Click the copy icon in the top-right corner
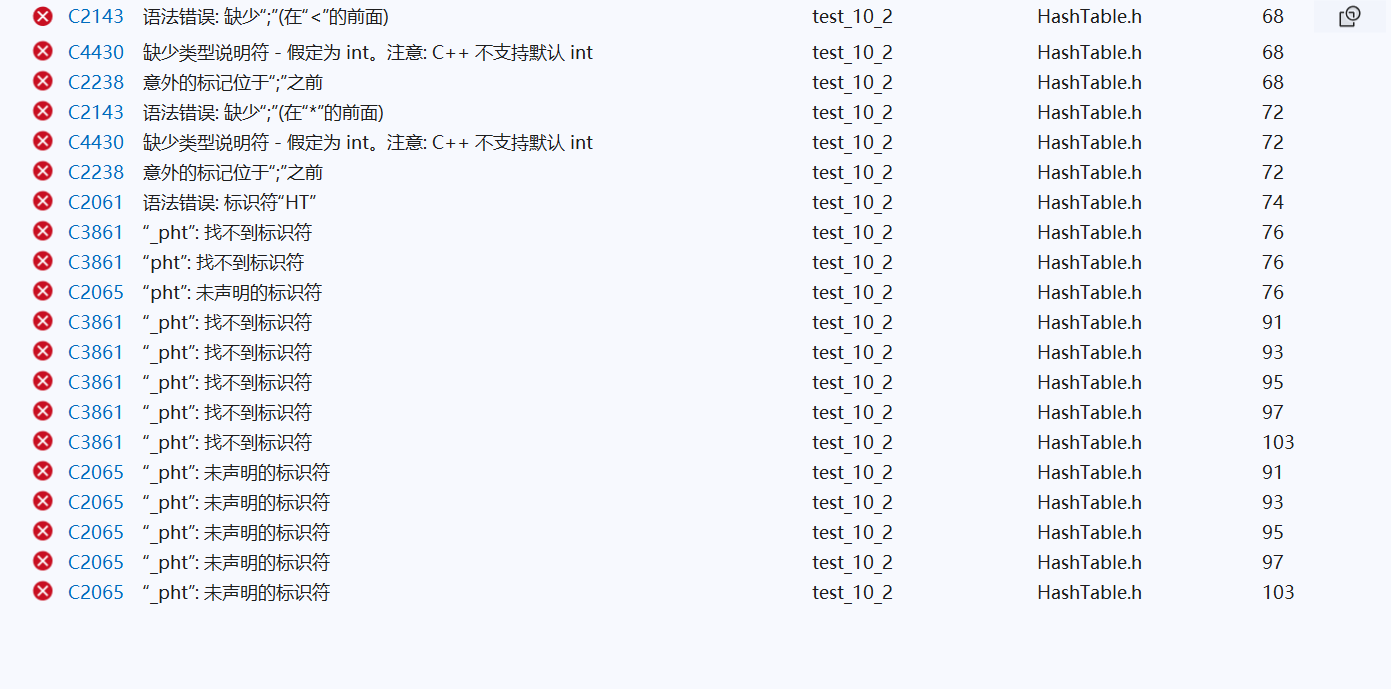The image size is (1391, 689). (x=1350, y=16)
